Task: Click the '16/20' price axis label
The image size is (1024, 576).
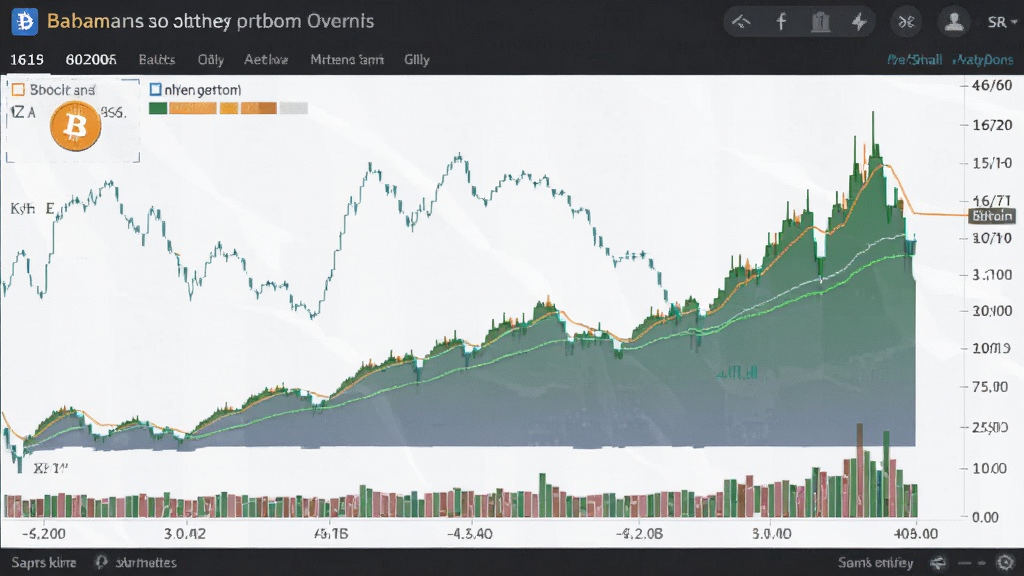Action: click(x=992, y=125)
